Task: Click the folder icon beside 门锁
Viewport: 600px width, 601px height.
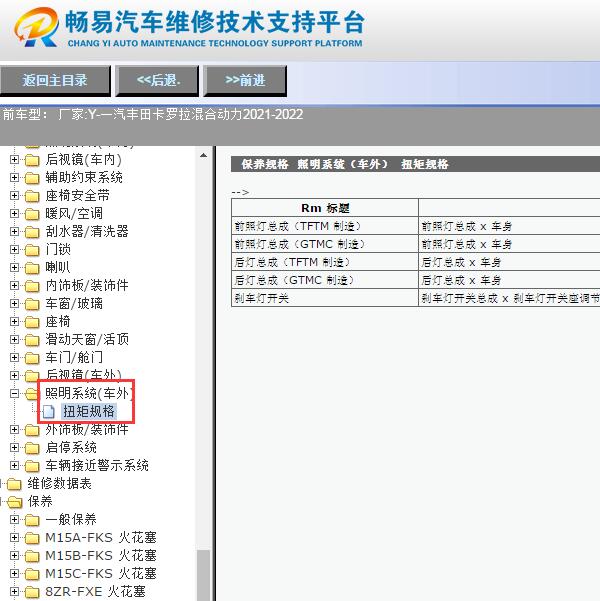Action: (32, 250)
